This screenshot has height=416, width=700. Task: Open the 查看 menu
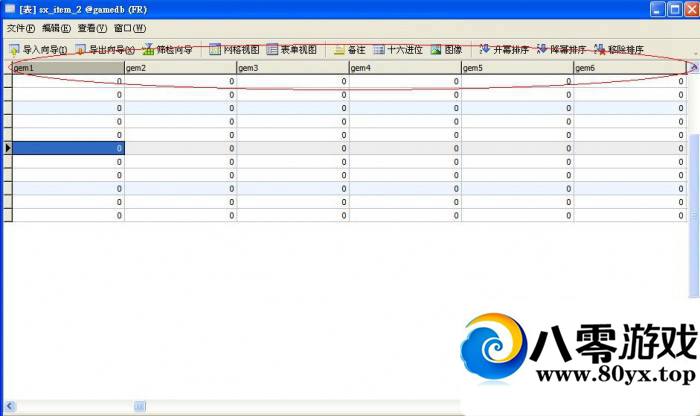click(x=92, y=28)
